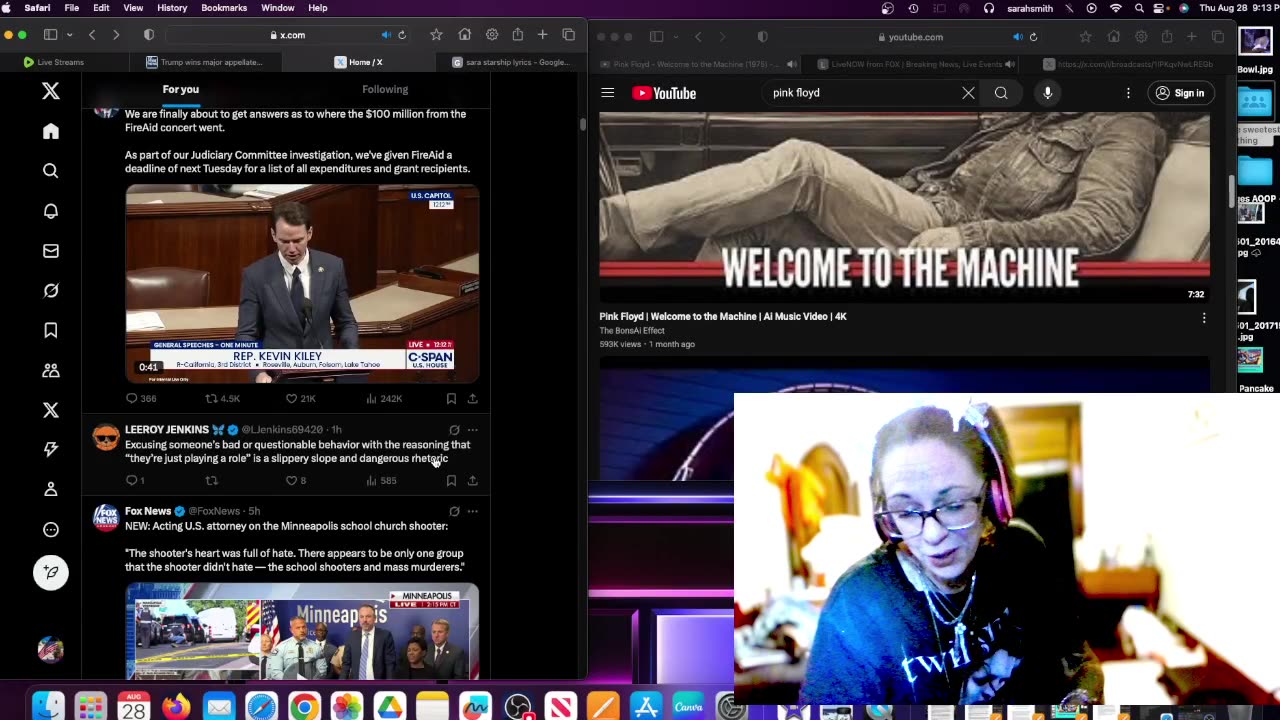Open Fox News account name link
The width and height of the screenshot is (1280, 720).
tap(148, 511)
